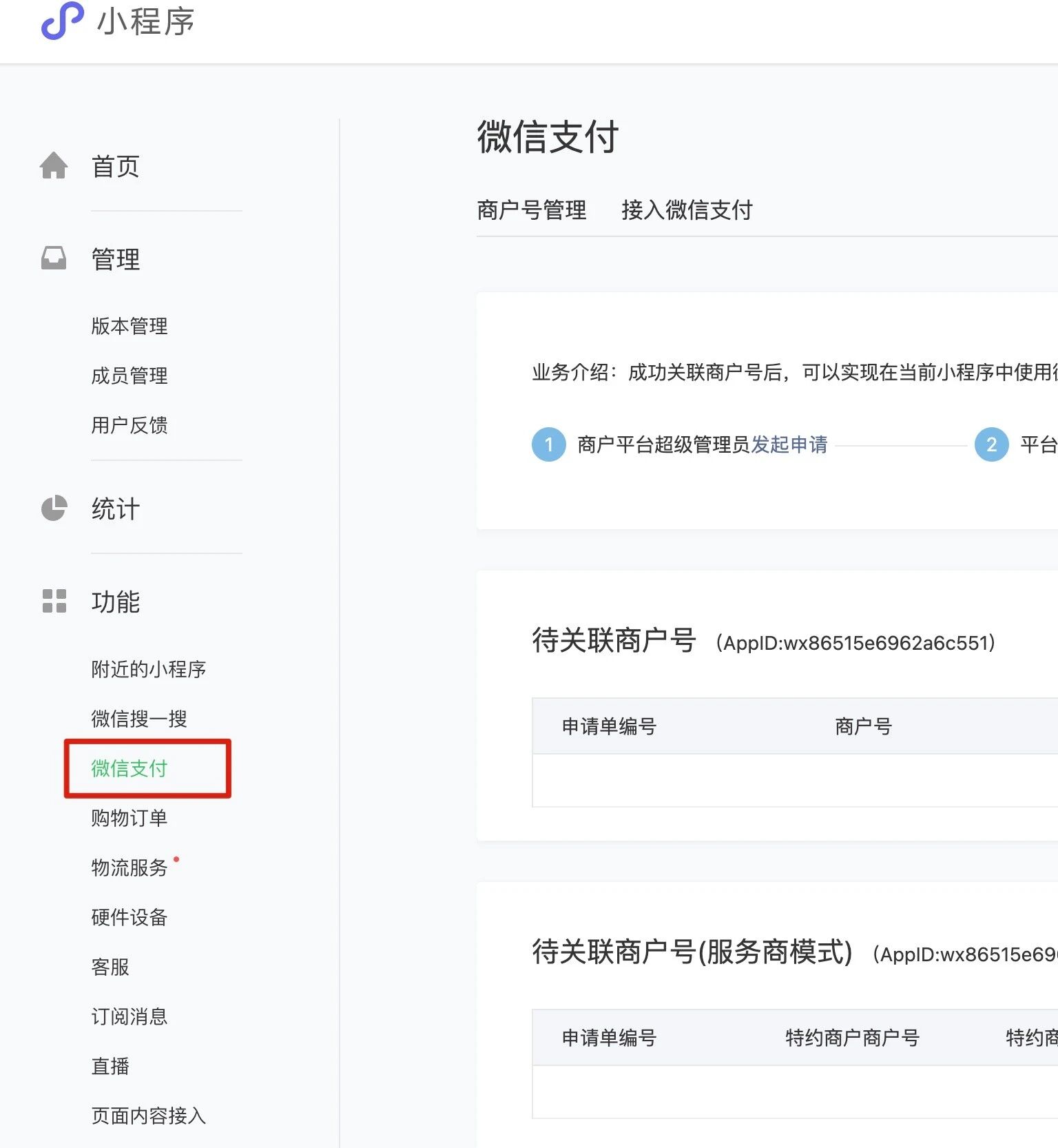Viewport: 1058px width, 1148px height.
Task: Click the step 1 circle
Action: pyautogui.click(x=549, y=444)
